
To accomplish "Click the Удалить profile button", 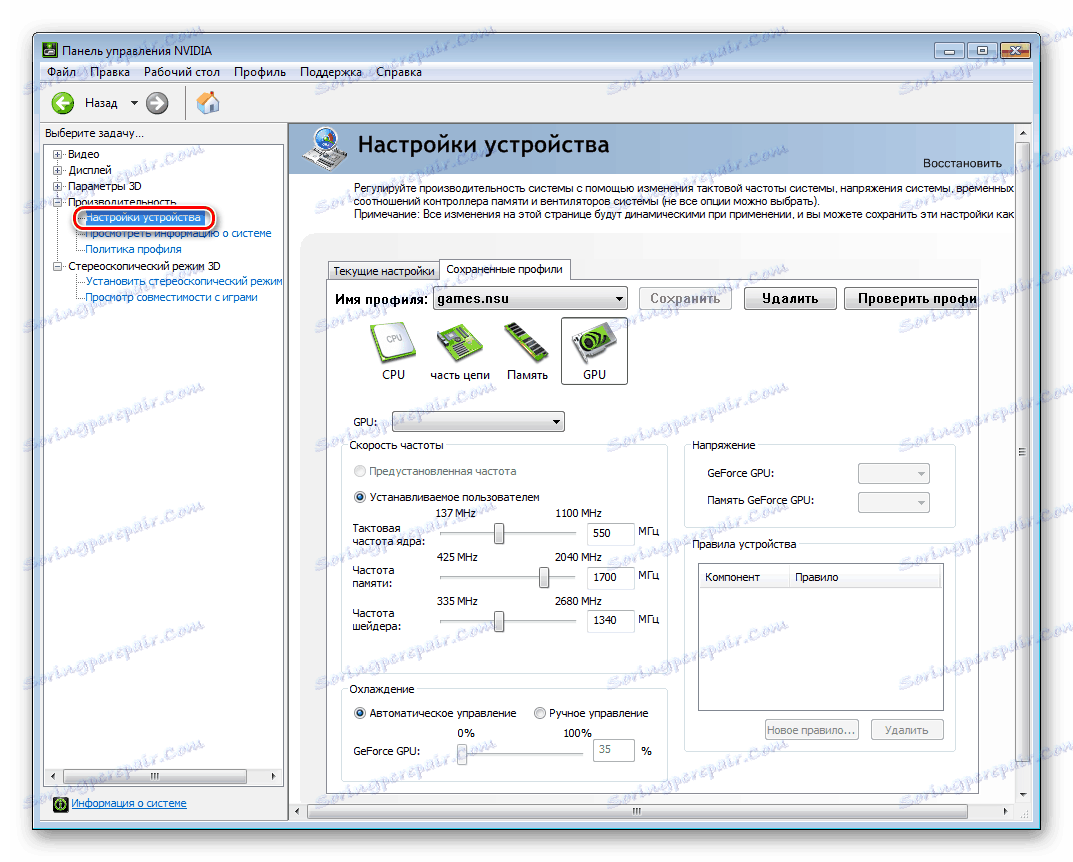I will click(790, 298).
